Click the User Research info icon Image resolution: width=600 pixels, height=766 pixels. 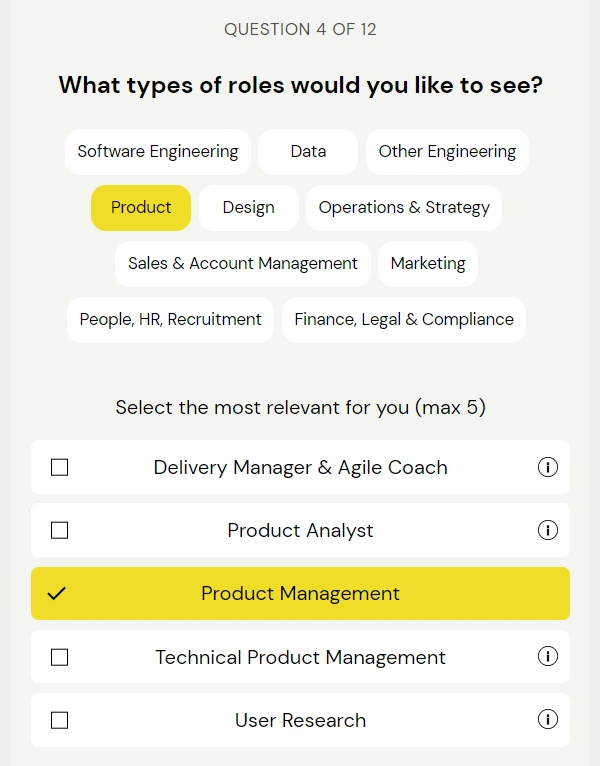coord(548,720)
